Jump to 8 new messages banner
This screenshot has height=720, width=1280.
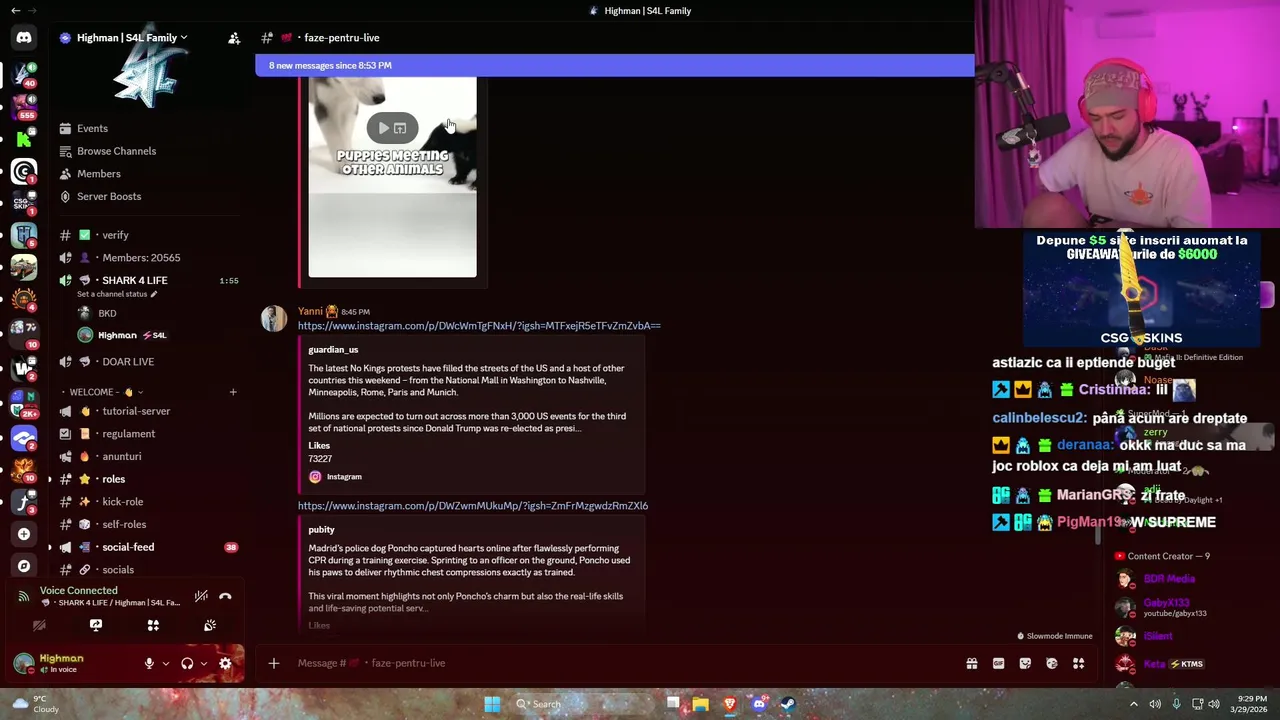(x=614, y=65)
